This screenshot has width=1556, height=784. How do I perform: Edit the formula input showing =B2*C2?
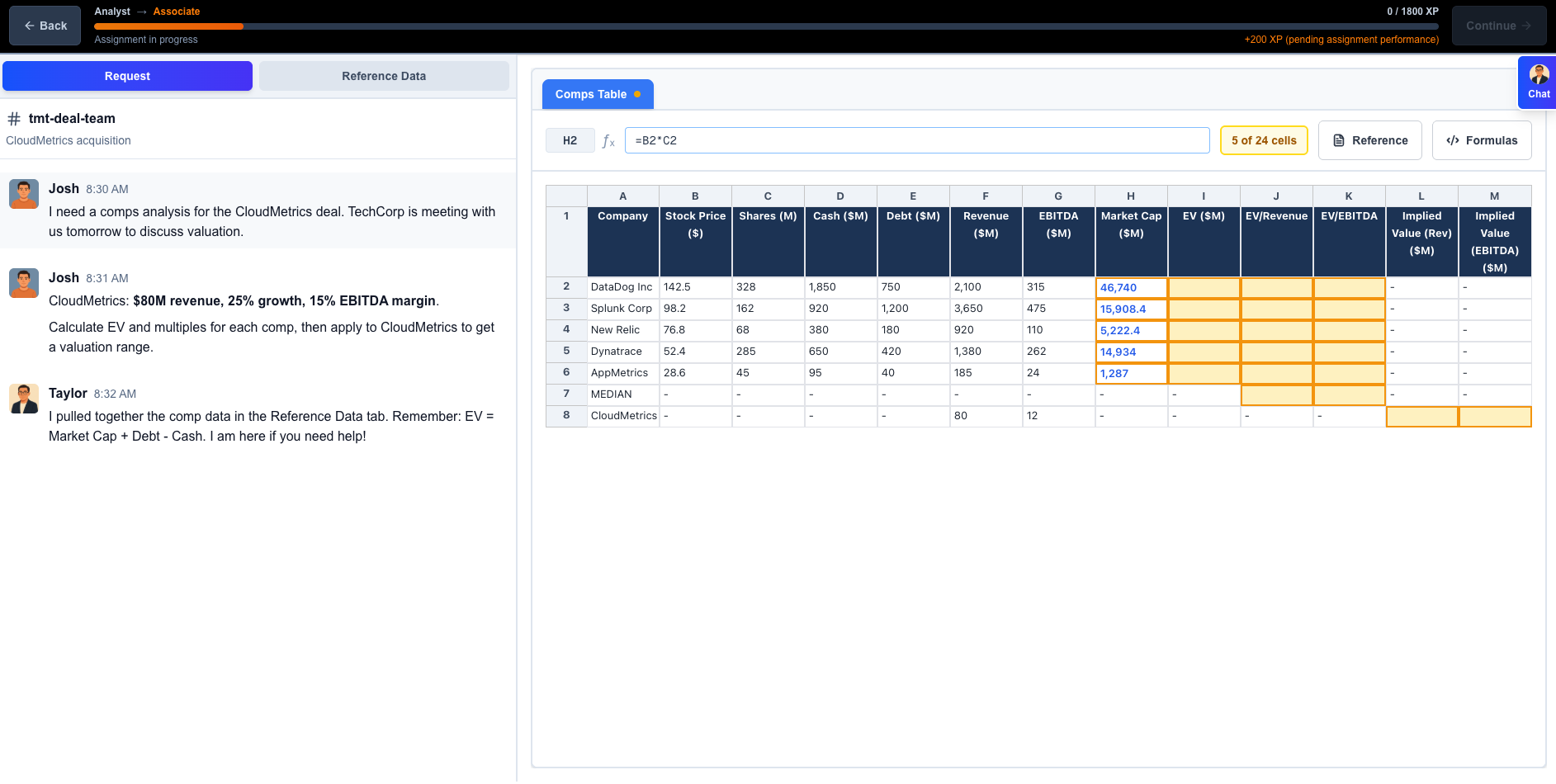(916, 139)
